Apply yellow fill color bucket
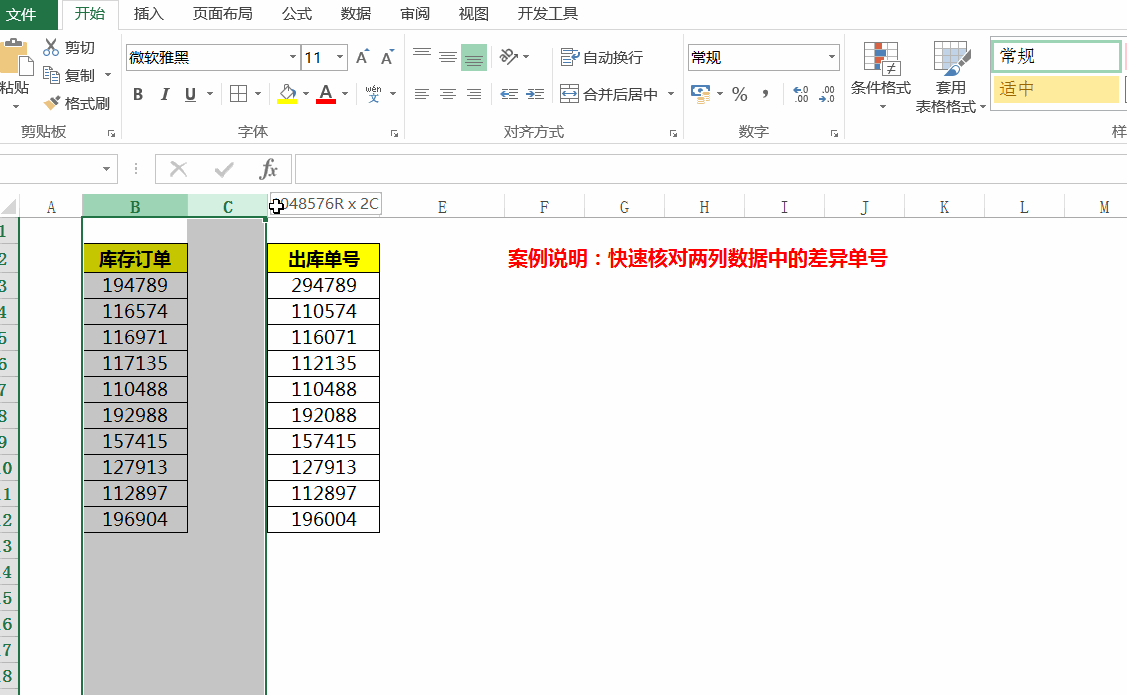1127x695 pixels. point(288,94)
